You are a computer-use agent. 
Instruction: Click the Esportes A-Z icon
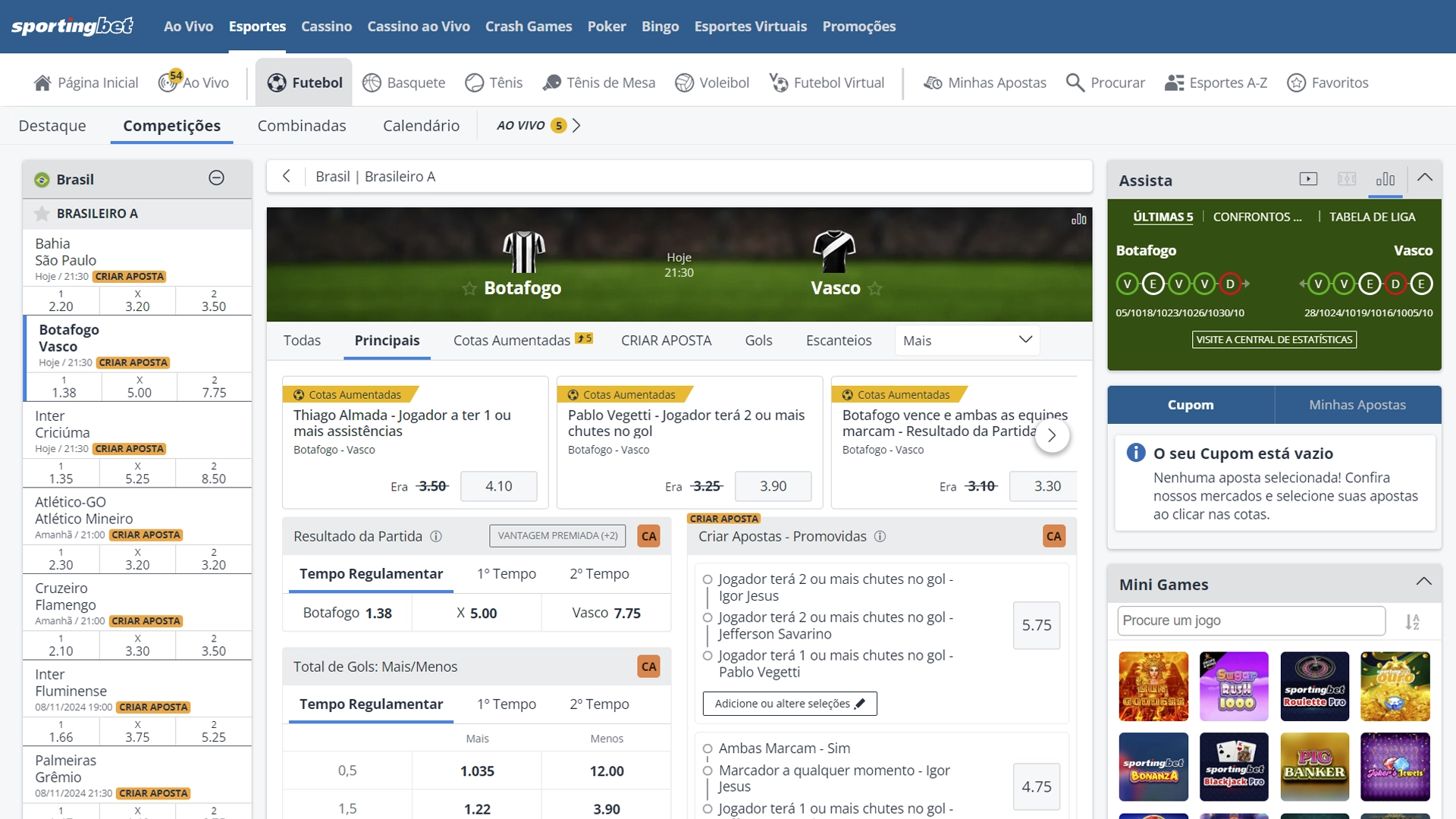tap(1174, 82)
